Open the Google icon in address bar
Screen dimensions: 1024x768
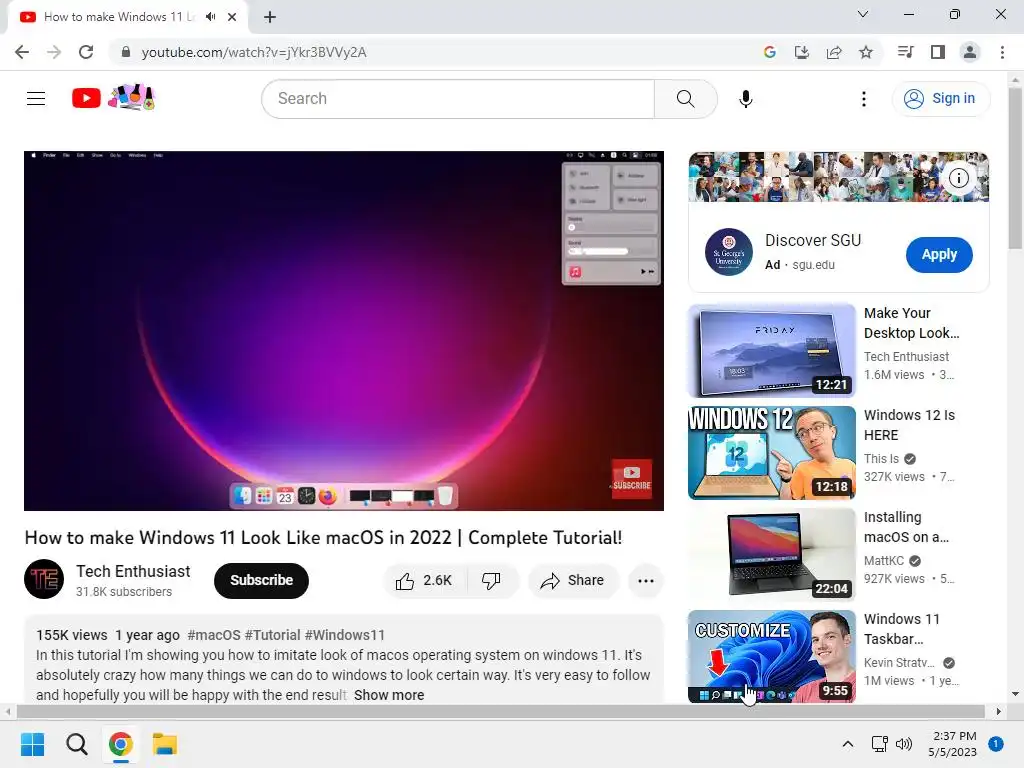(770, 52)
